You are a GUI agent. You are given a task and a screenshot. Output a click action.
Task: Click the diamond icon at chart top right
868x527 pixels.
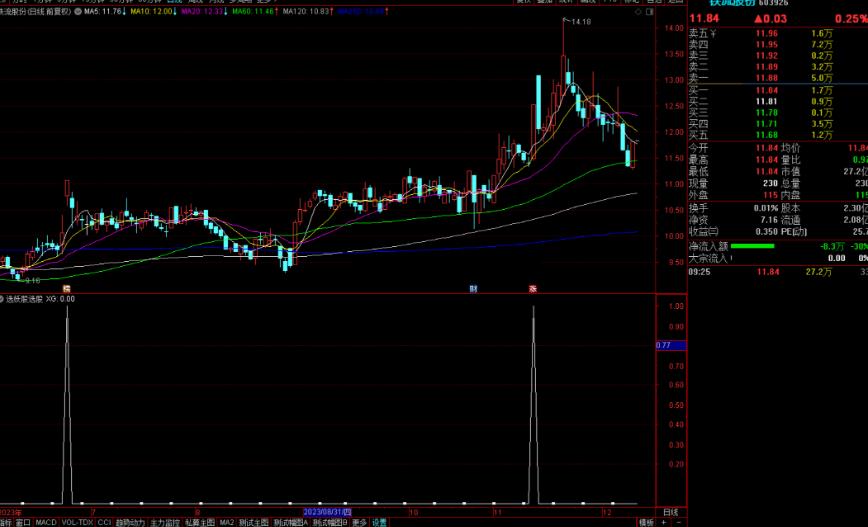pyautogui.click(x=638, y=12)
